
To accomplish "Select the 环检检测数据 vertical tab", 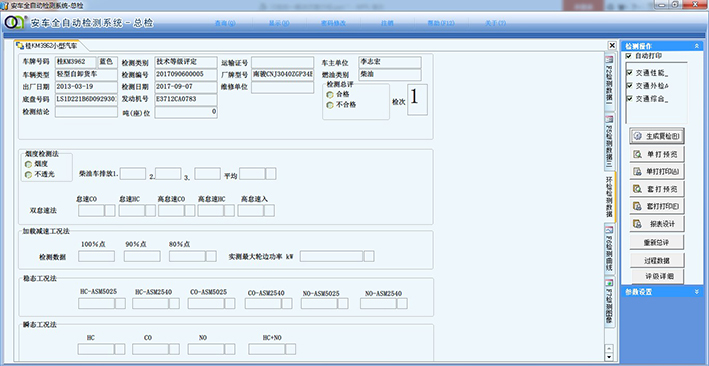I will (609, 197).
